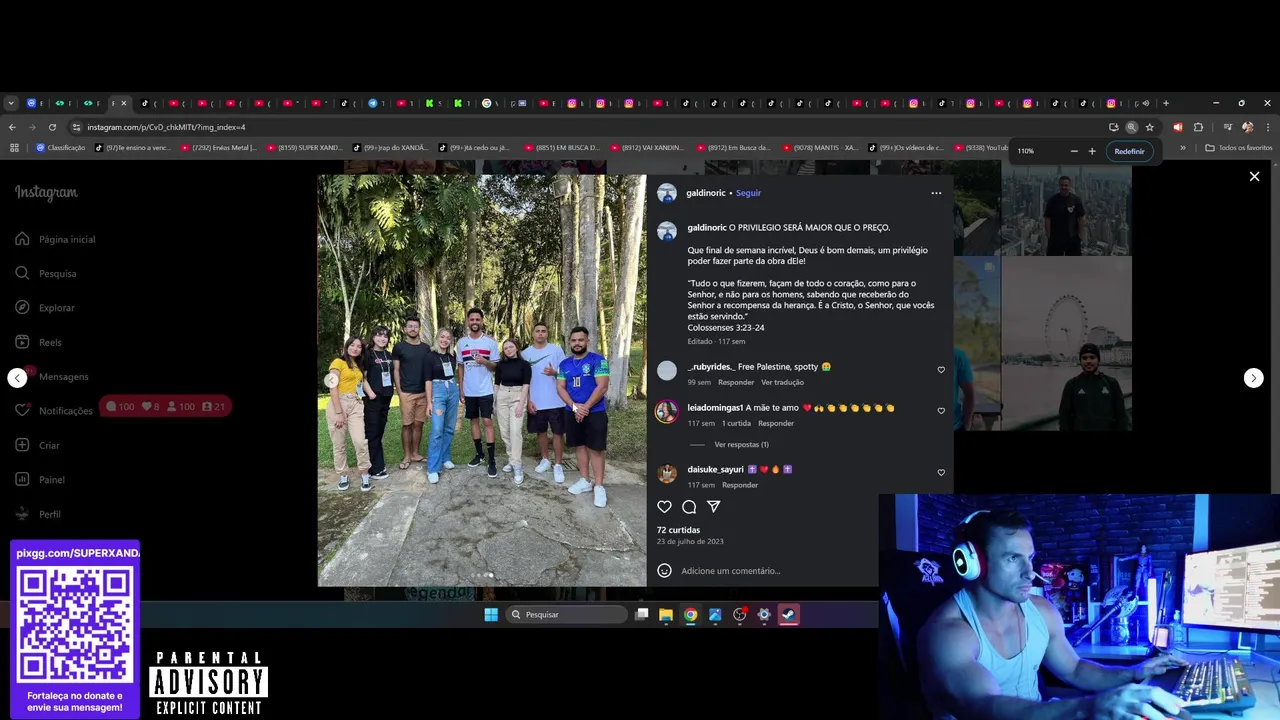
Task: Click Responder under _rubyrides_ comment
Action: click(x=736, y=382)
